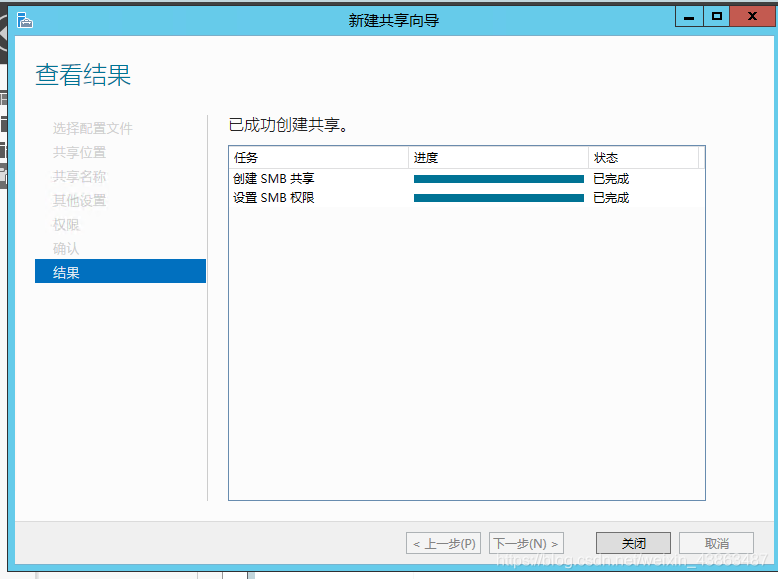Click the 查看结果 heading

click(83, 75)
